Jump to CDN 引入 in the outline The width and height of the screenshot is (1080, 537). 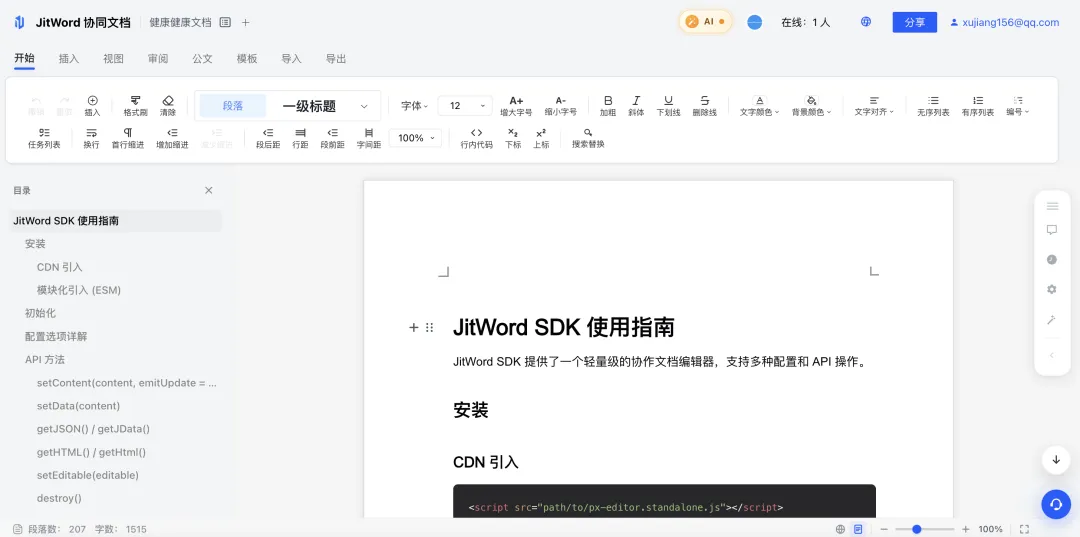[x=59, y=267]
